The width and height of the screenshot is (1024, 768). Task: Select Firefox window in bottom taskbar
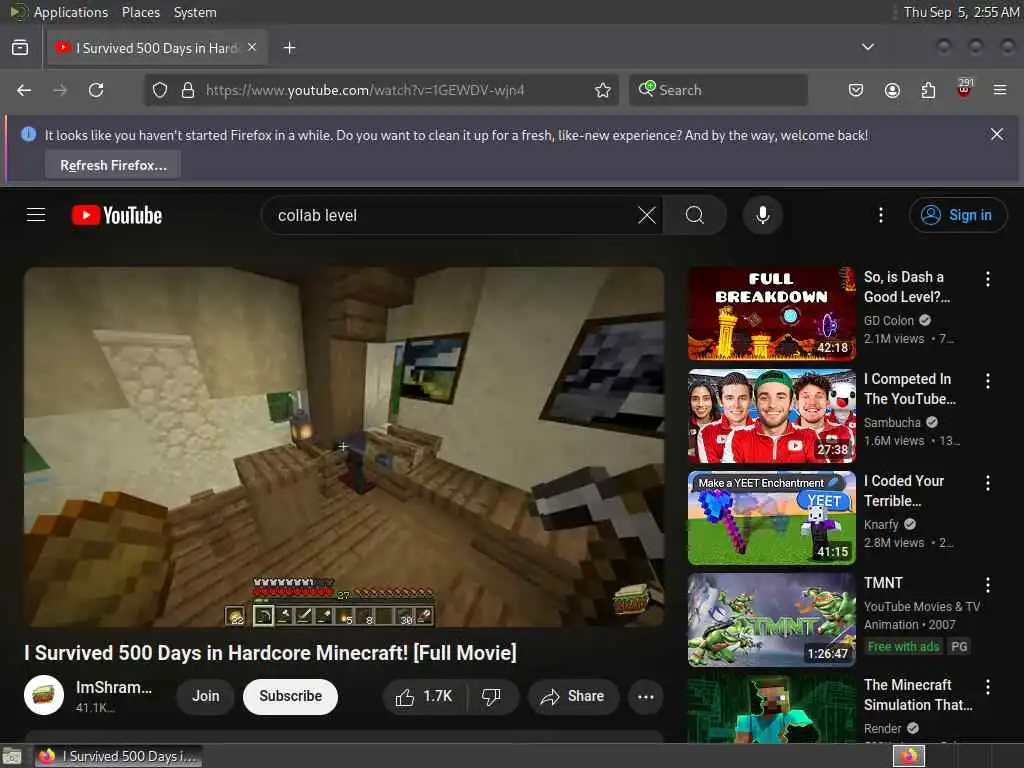(x=118, y=756)
